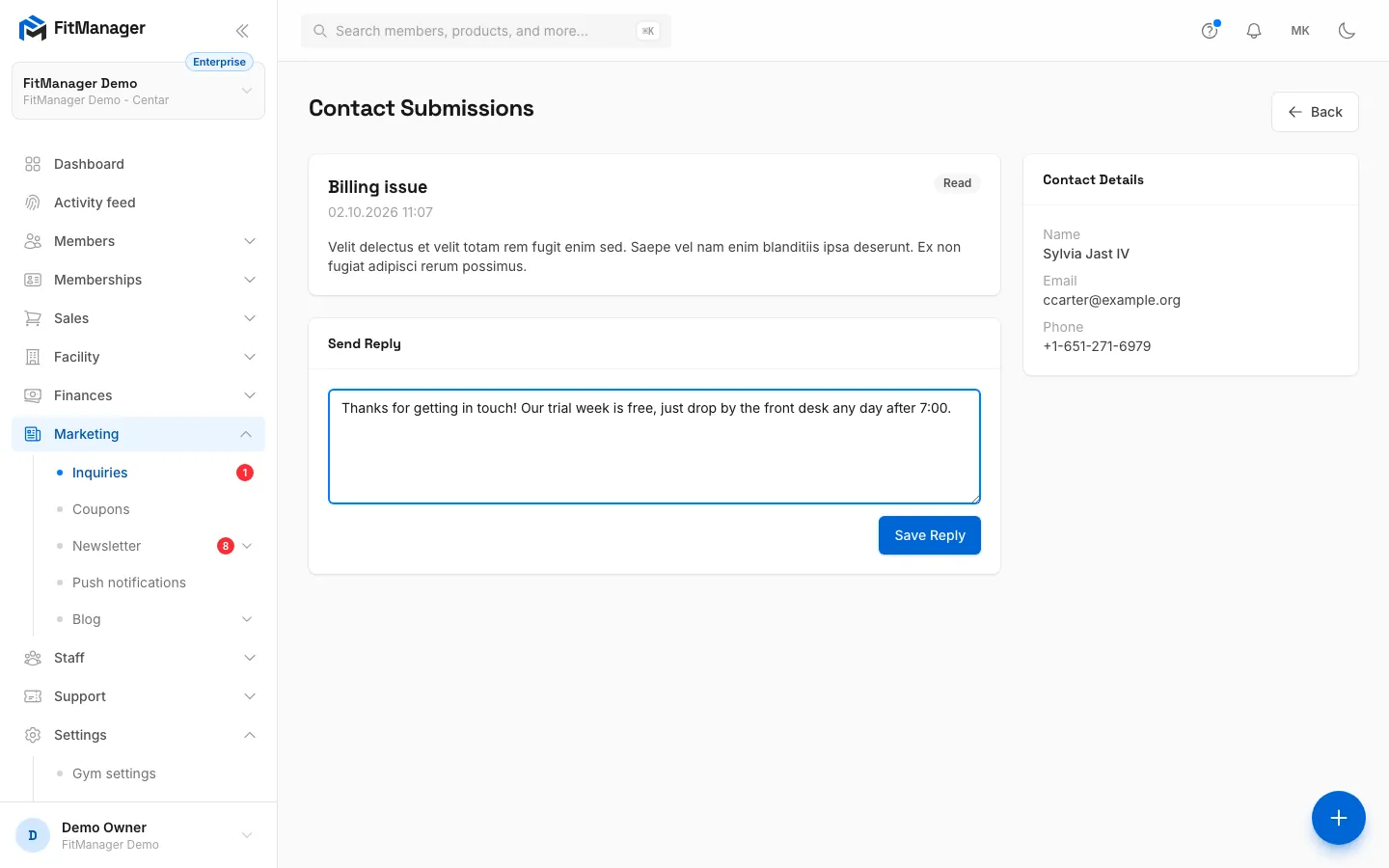Screen dimensions: 1389x868
Task: Collapse the Marketing section chevron
Action: [246, 434]
